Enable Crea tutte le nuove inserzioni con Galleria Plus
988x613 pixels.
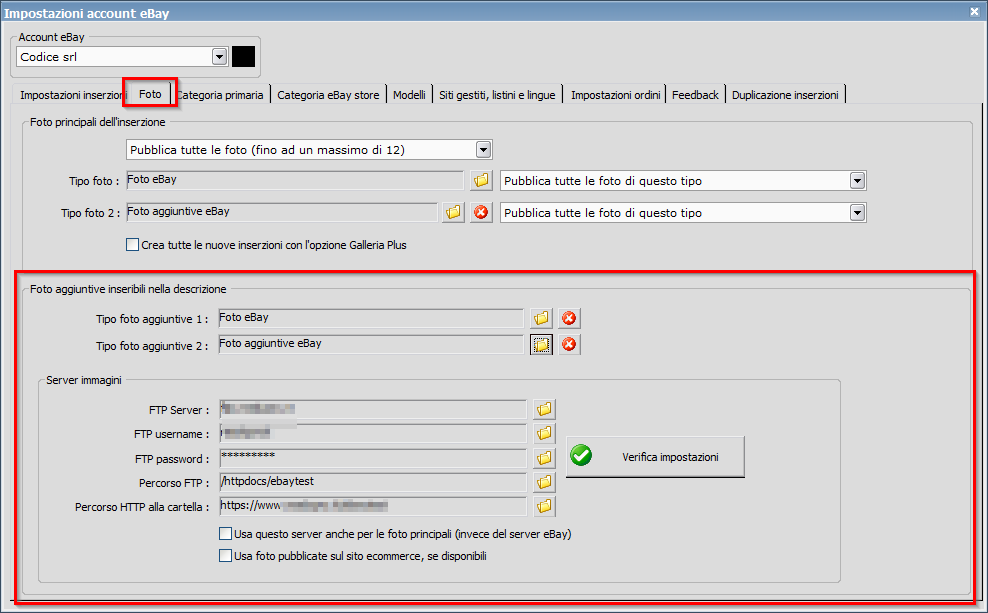(x=132, y=244)
